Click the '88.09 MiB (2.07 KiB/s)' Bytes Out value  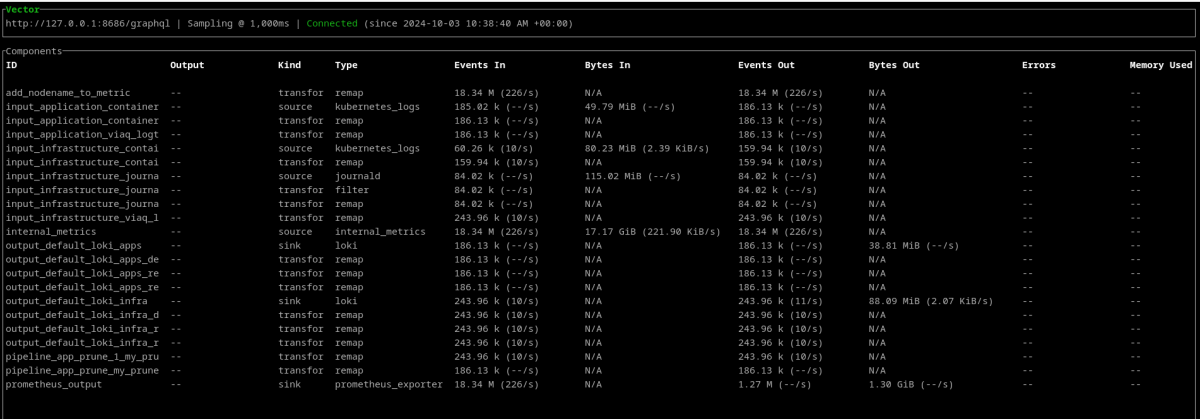(x=933, y=300)
